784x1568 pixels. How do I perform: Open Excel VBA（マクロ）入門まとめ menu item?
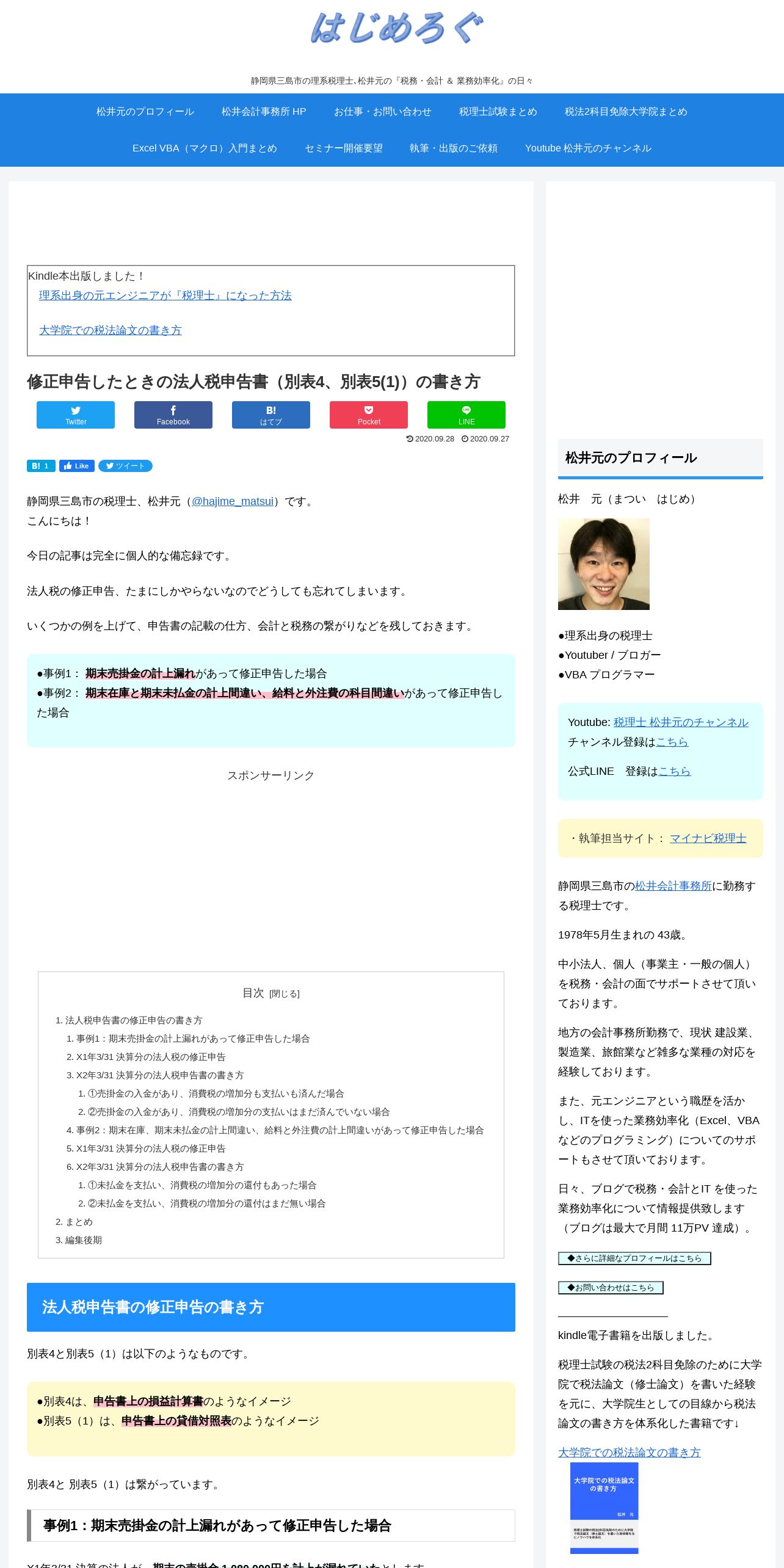(x=205, y=148)
